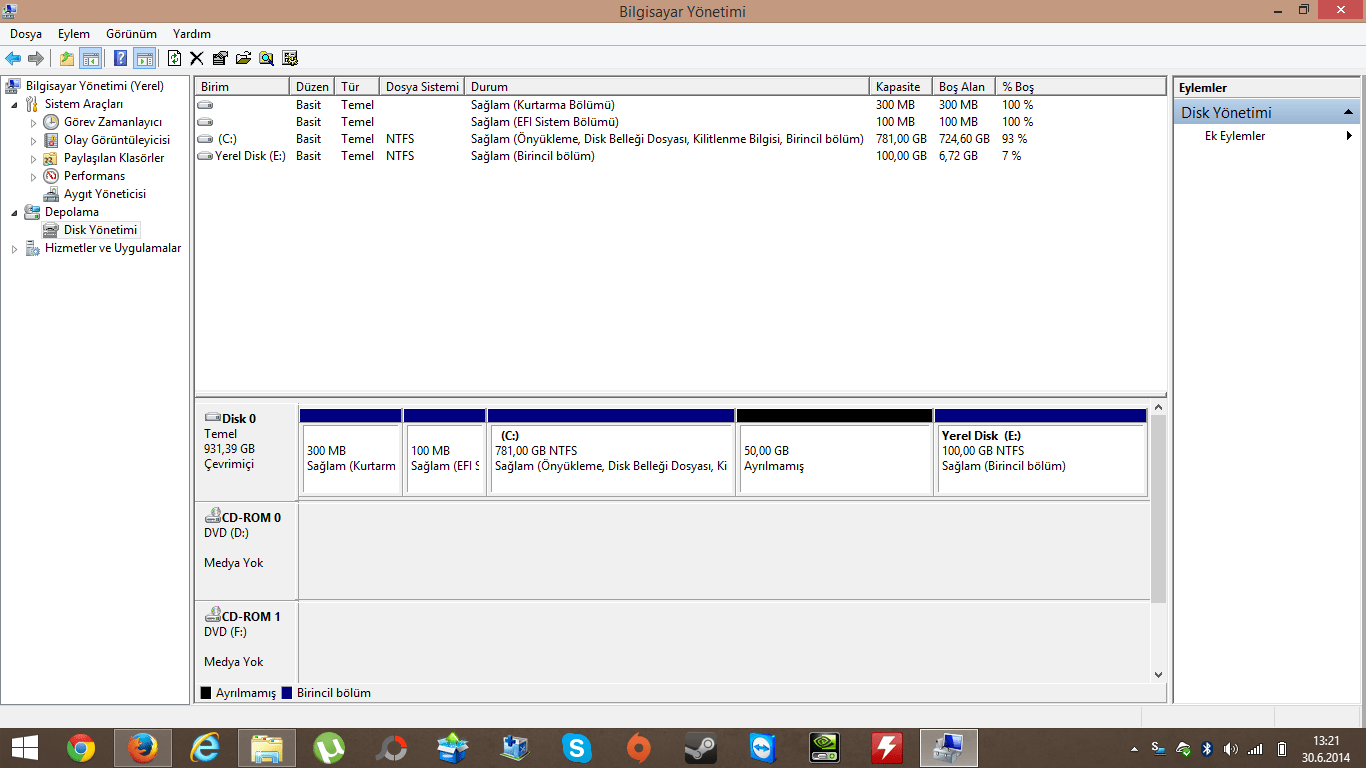Sort by the Durum column header
Image resolution: width=1366 pixels, height=768 pixels.
[x=667, y=87]
